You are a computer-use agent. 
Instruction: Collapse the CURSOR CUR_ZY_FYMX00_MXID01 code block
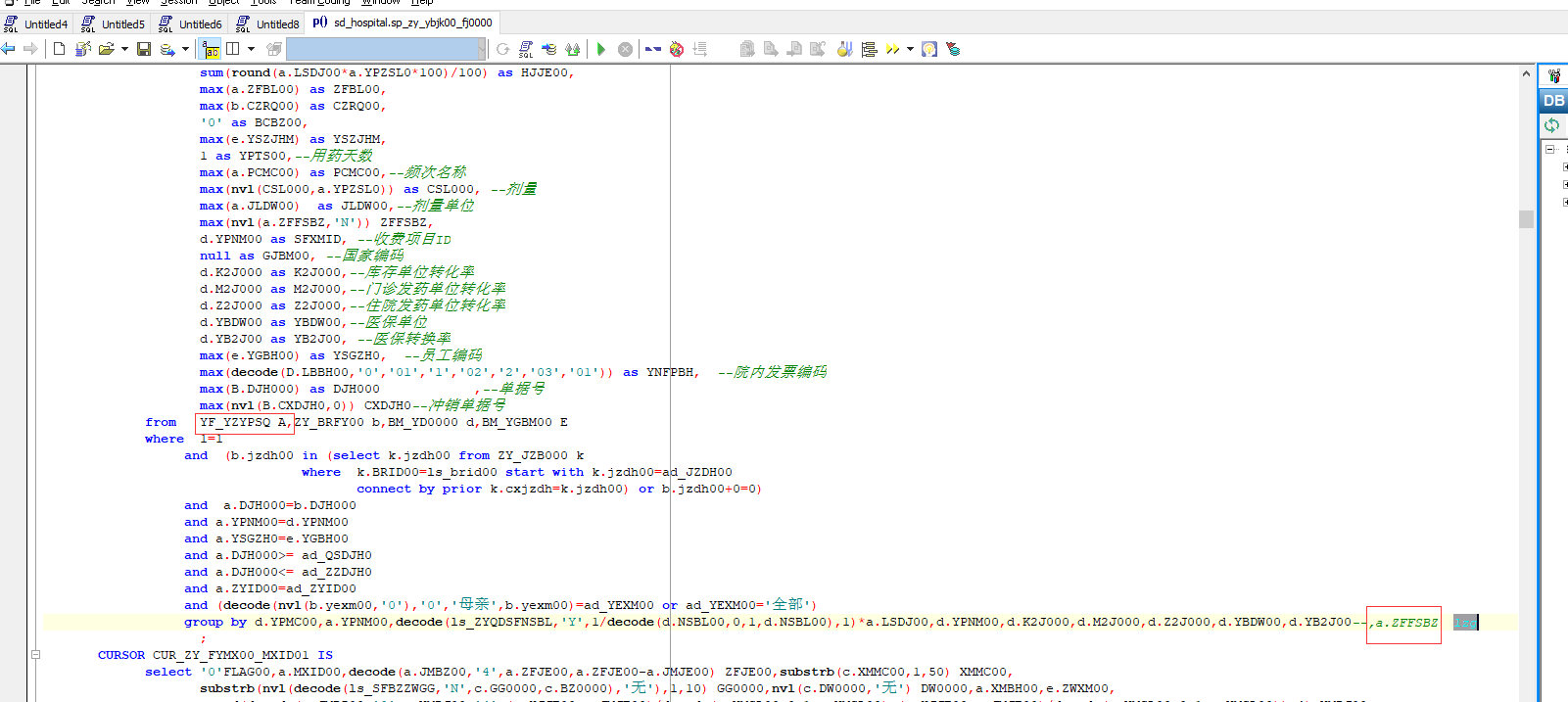pos(35,655)
